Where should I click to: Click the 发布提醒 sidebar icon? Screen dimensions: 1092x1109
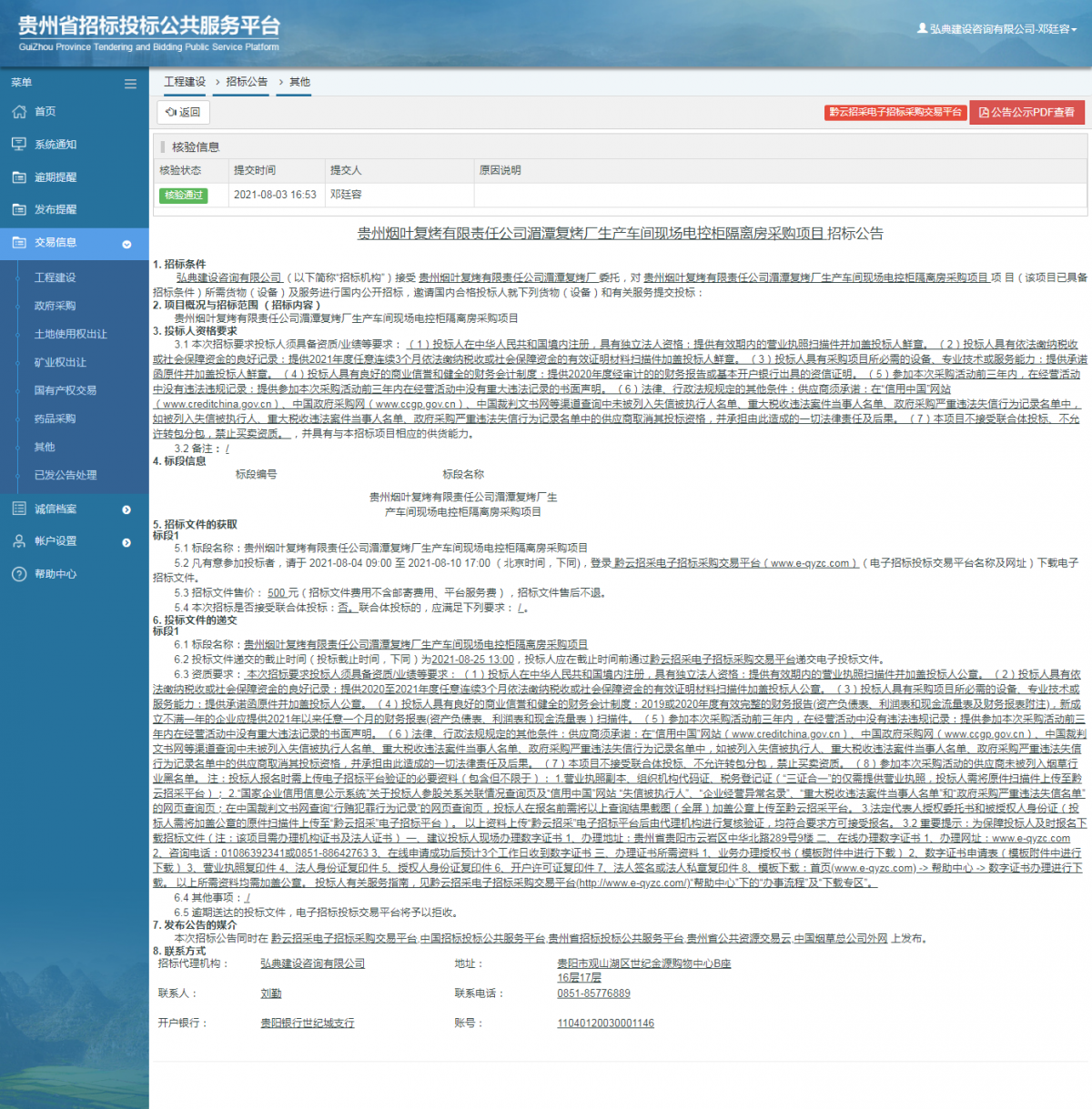coord(19,209)
